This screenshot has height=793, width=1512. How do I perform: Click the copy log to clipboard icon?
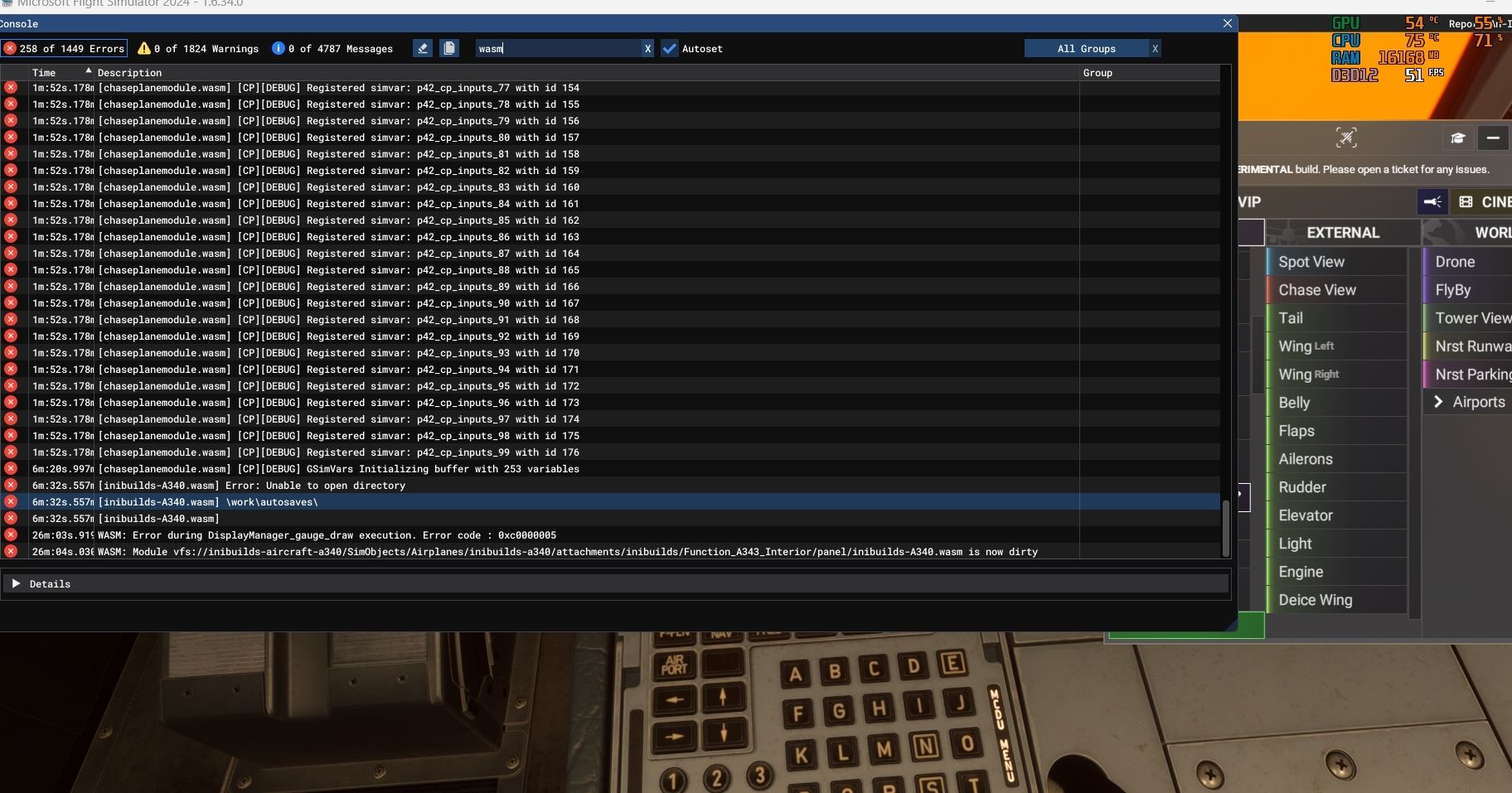click(449, 48)
